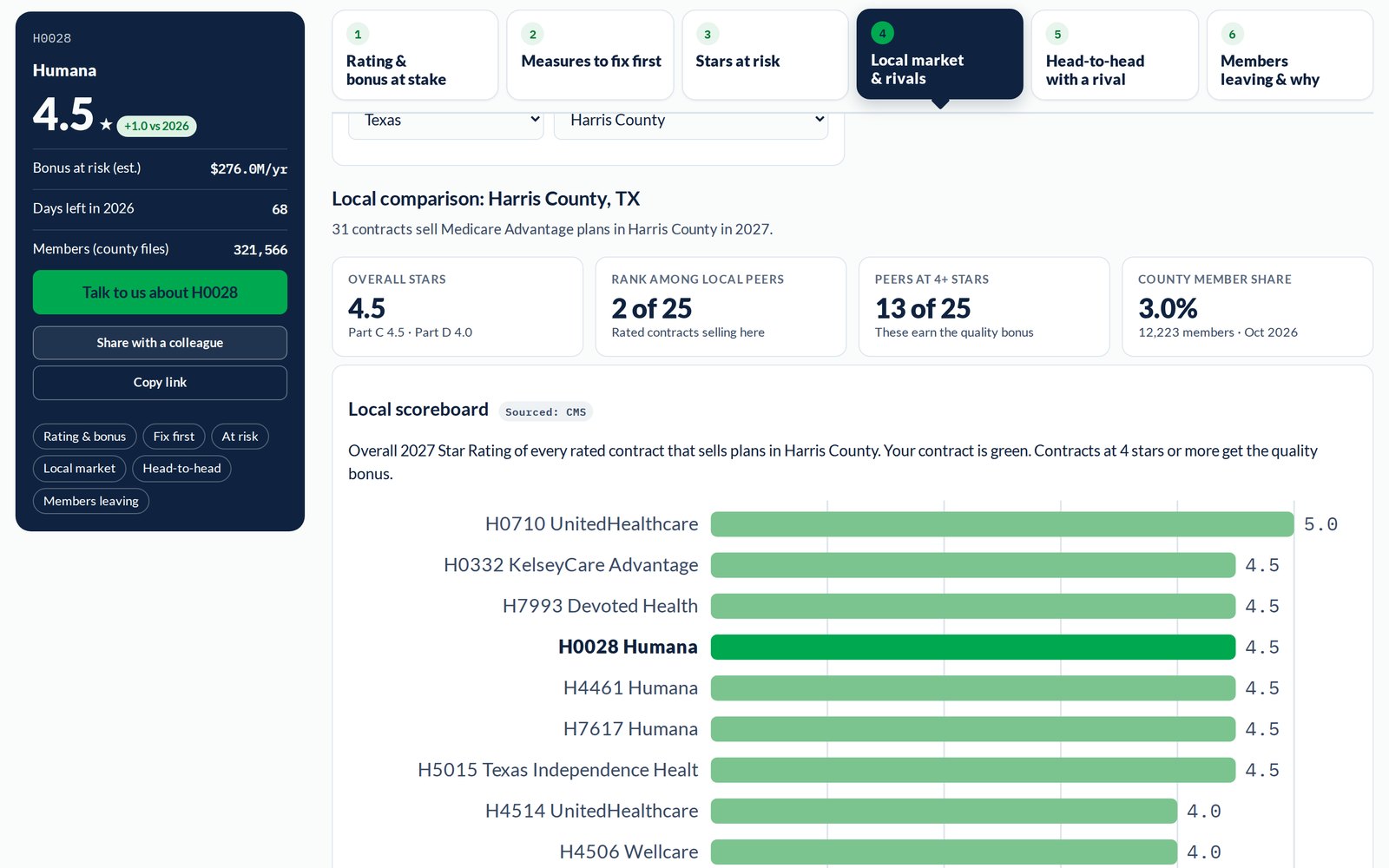
Task: Open the Rating & bonus at stake step
Action: [415, 55]
